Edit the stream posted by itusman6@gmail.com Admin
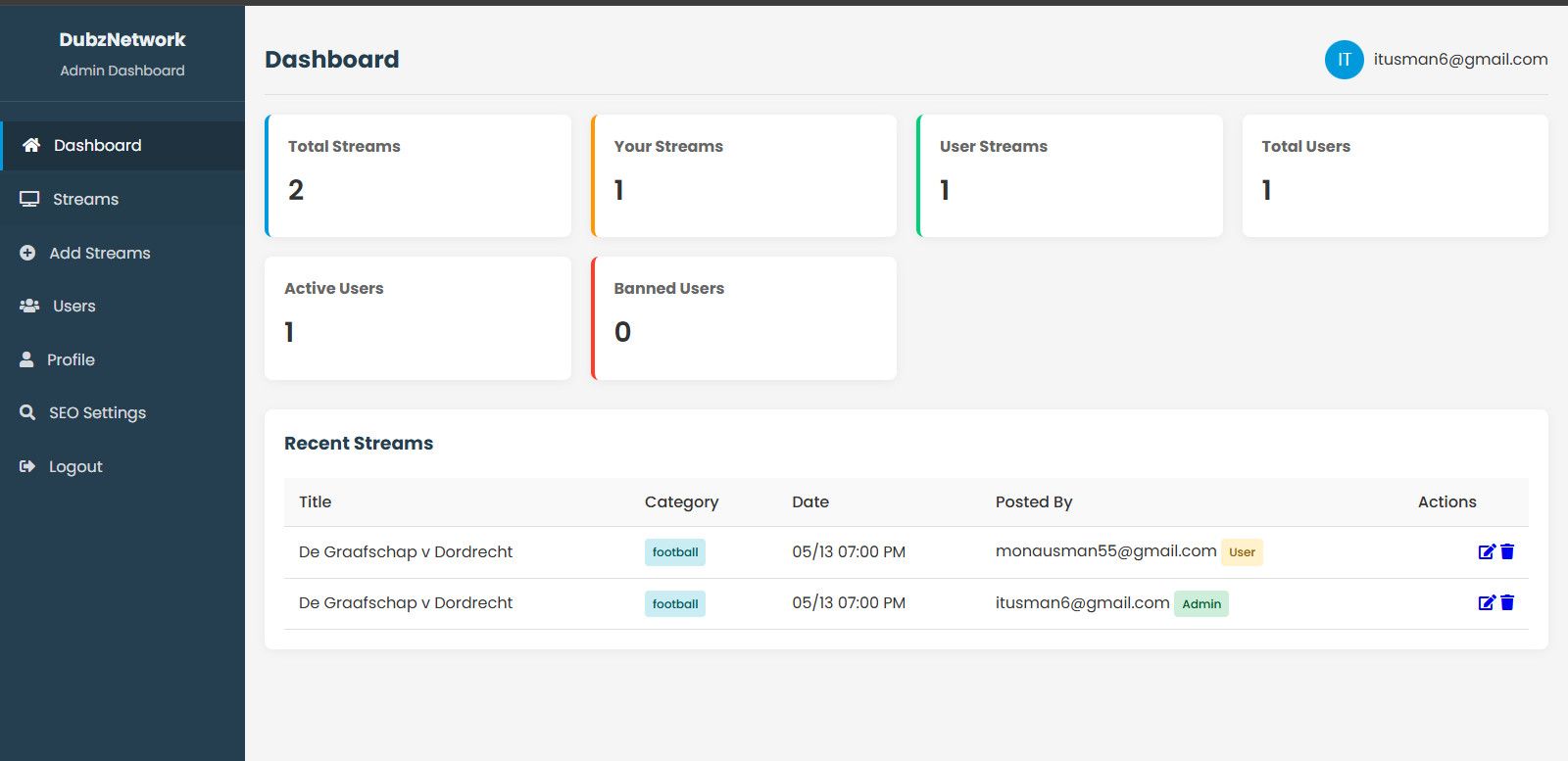1568x761 pixels. (1486, 602)
